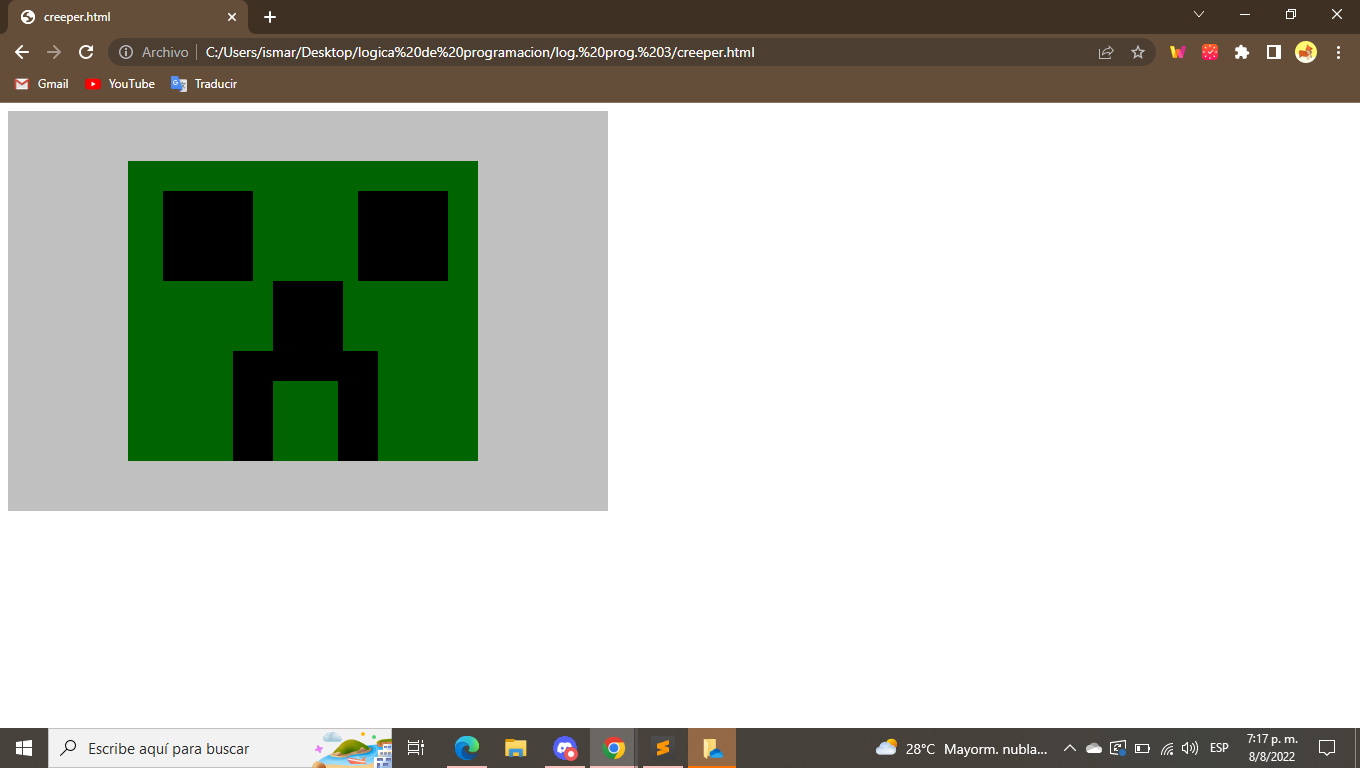Click the forward navigation arrow

(54, 52)
